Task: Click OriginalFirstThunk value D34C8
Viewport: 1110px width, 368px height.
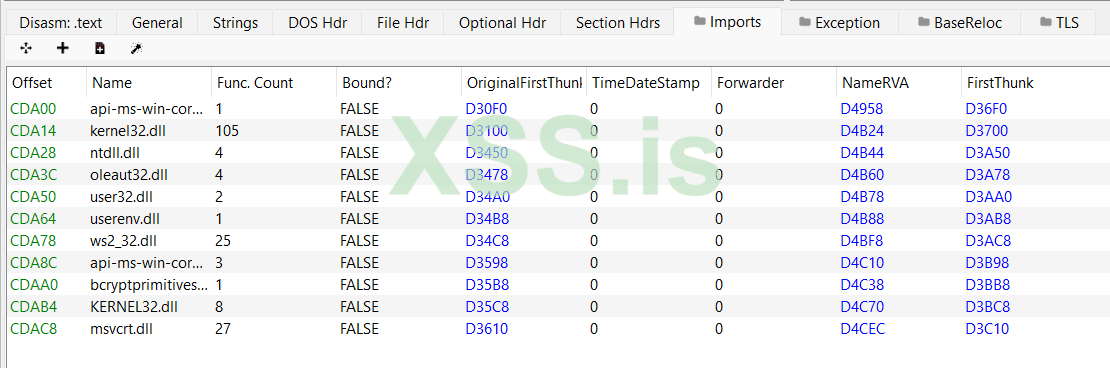Action: 487,241
